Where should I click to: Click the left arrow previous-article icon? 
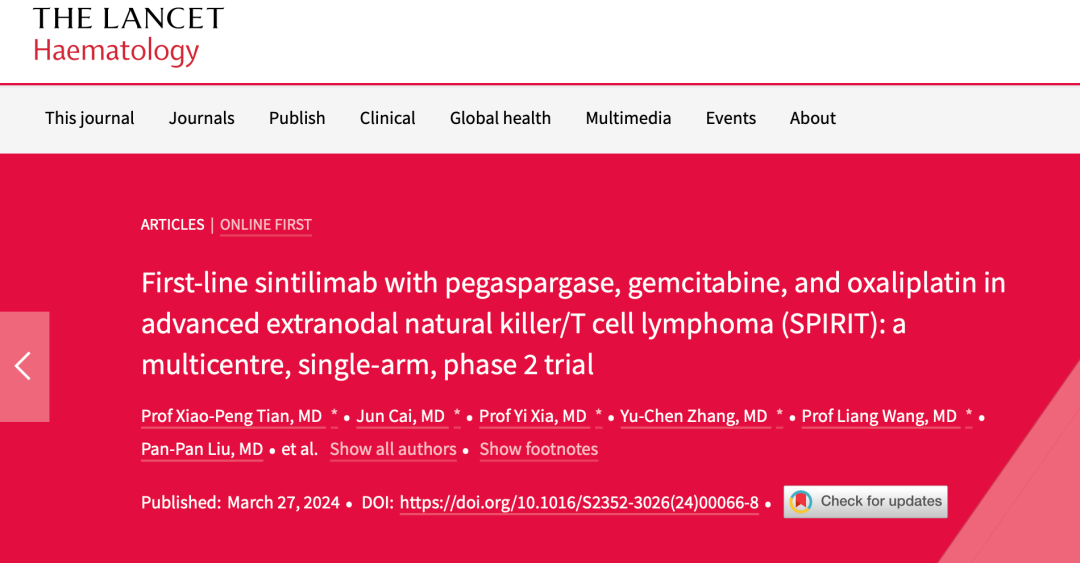click(23, 366)
